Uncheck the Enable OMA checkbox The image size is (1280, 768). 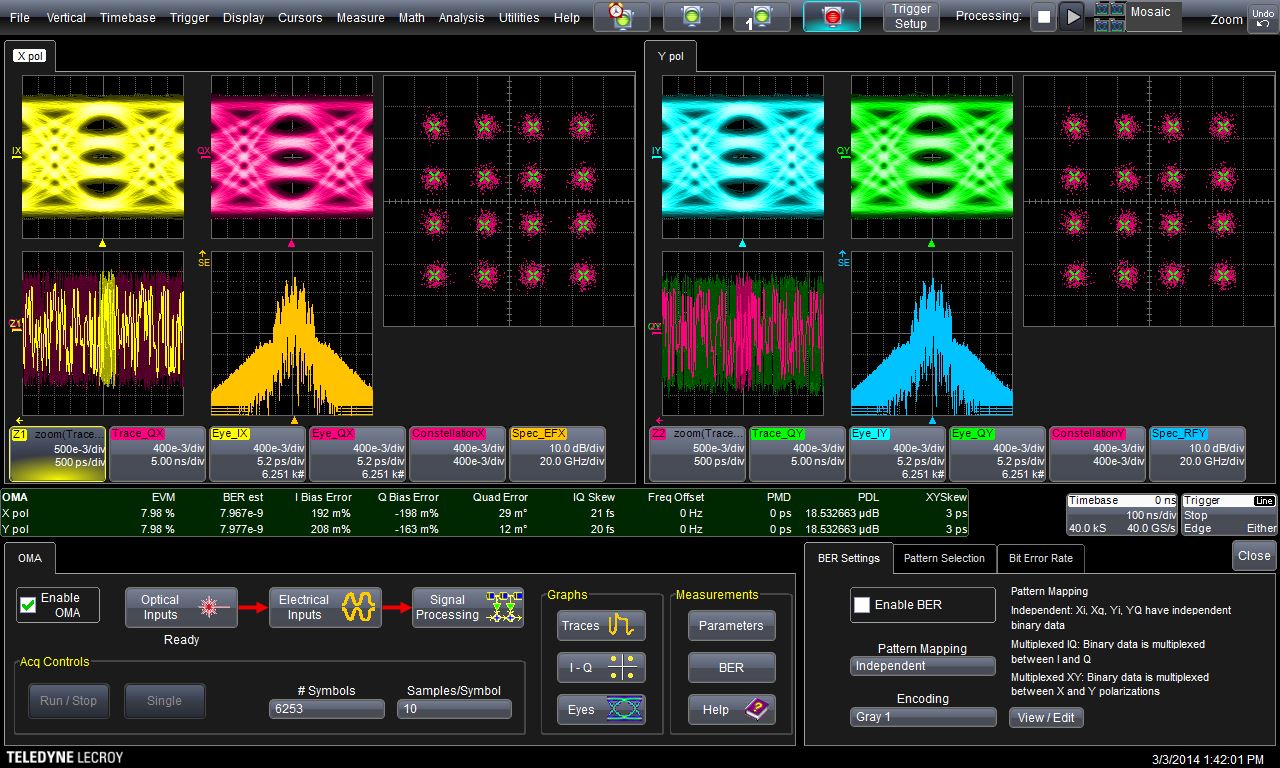click(x=29, y=605)
